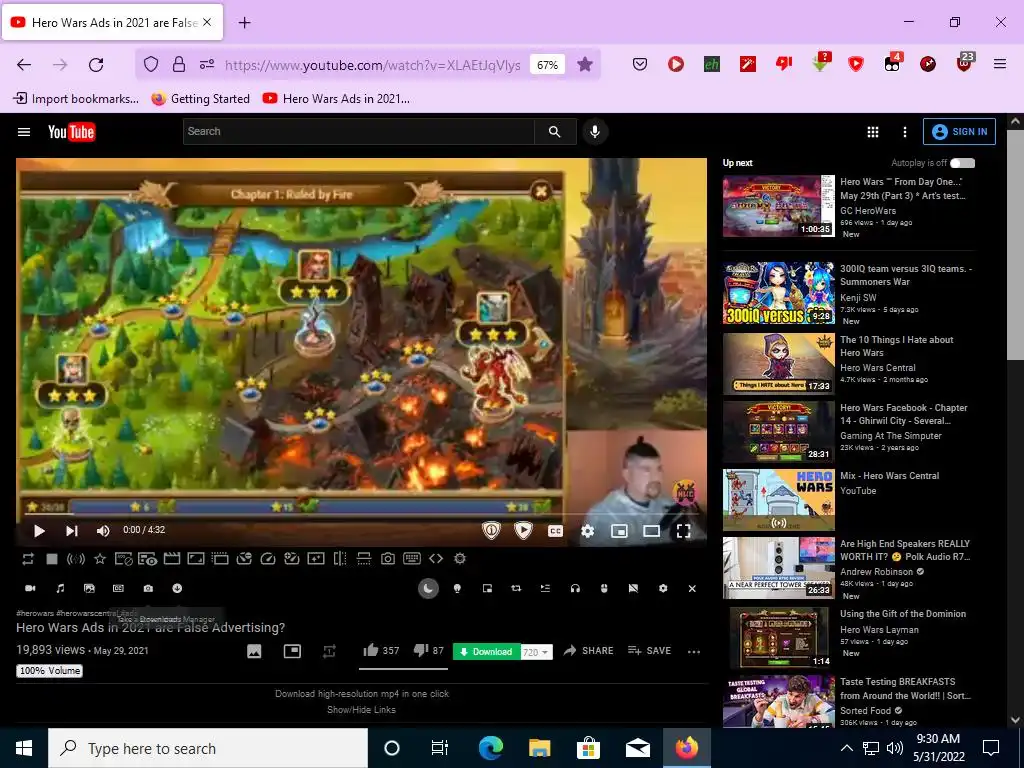Click the code brackets embed icon

436,559
